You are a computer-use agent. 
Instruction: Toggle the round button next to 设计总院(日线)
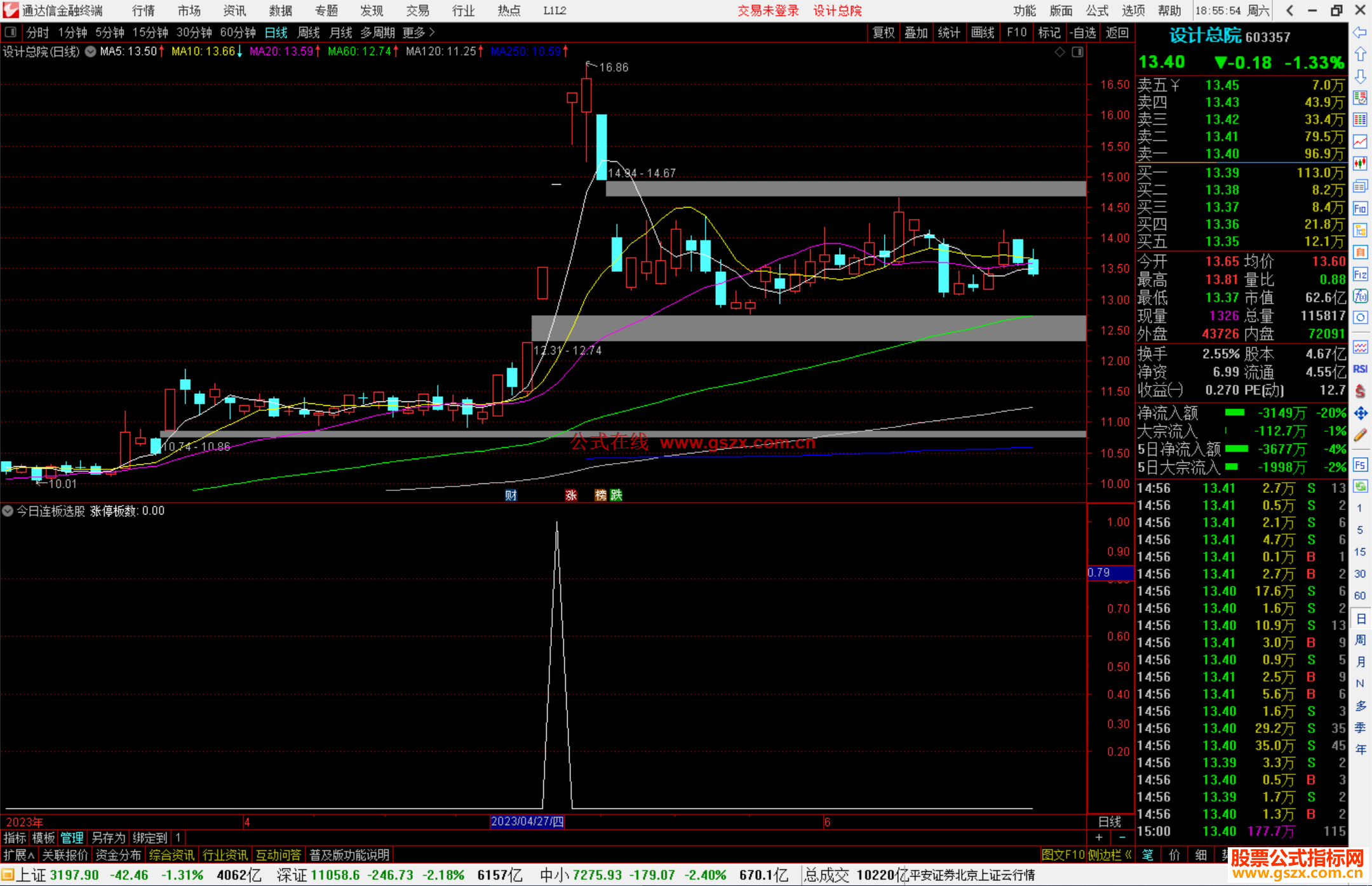(91, 51)
